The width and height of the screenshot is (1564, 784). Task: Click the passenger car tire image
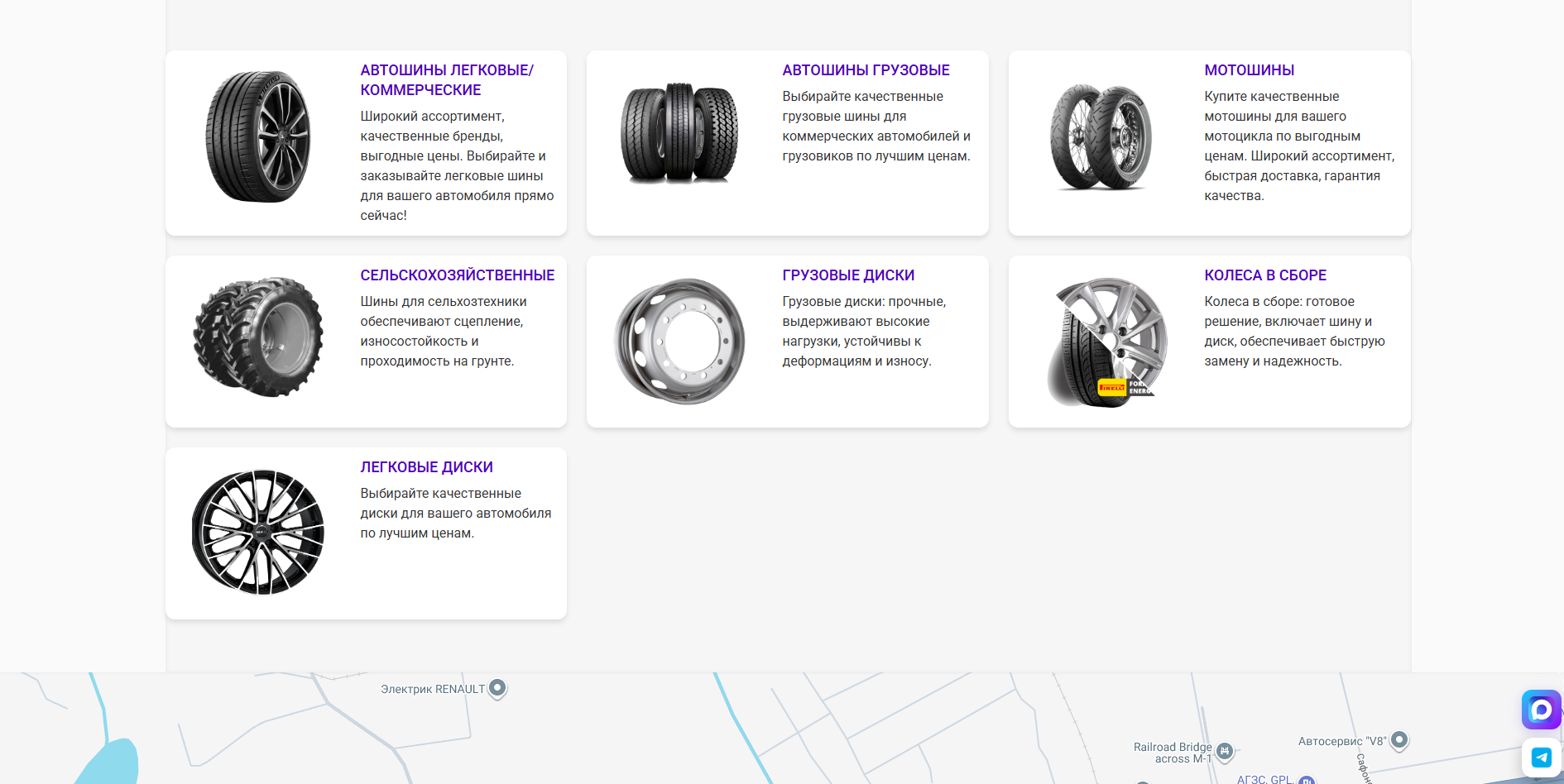[x=258, y=136]
